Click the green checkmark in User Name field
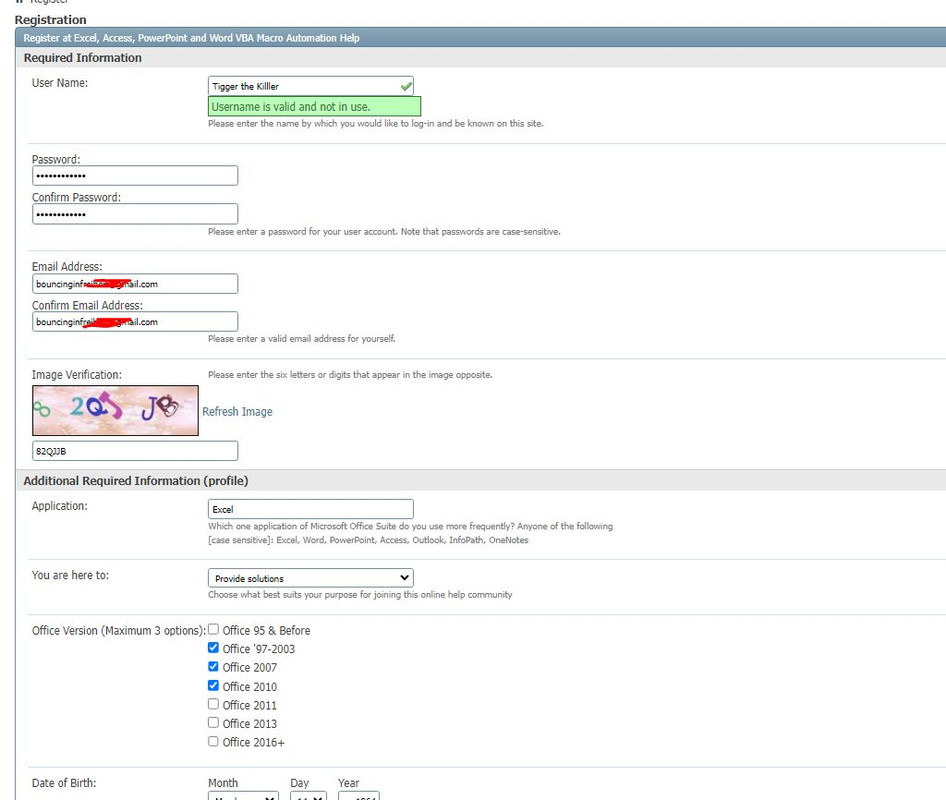Image resolution: width=946 pixels, height=800 pixels. (406, 86)
